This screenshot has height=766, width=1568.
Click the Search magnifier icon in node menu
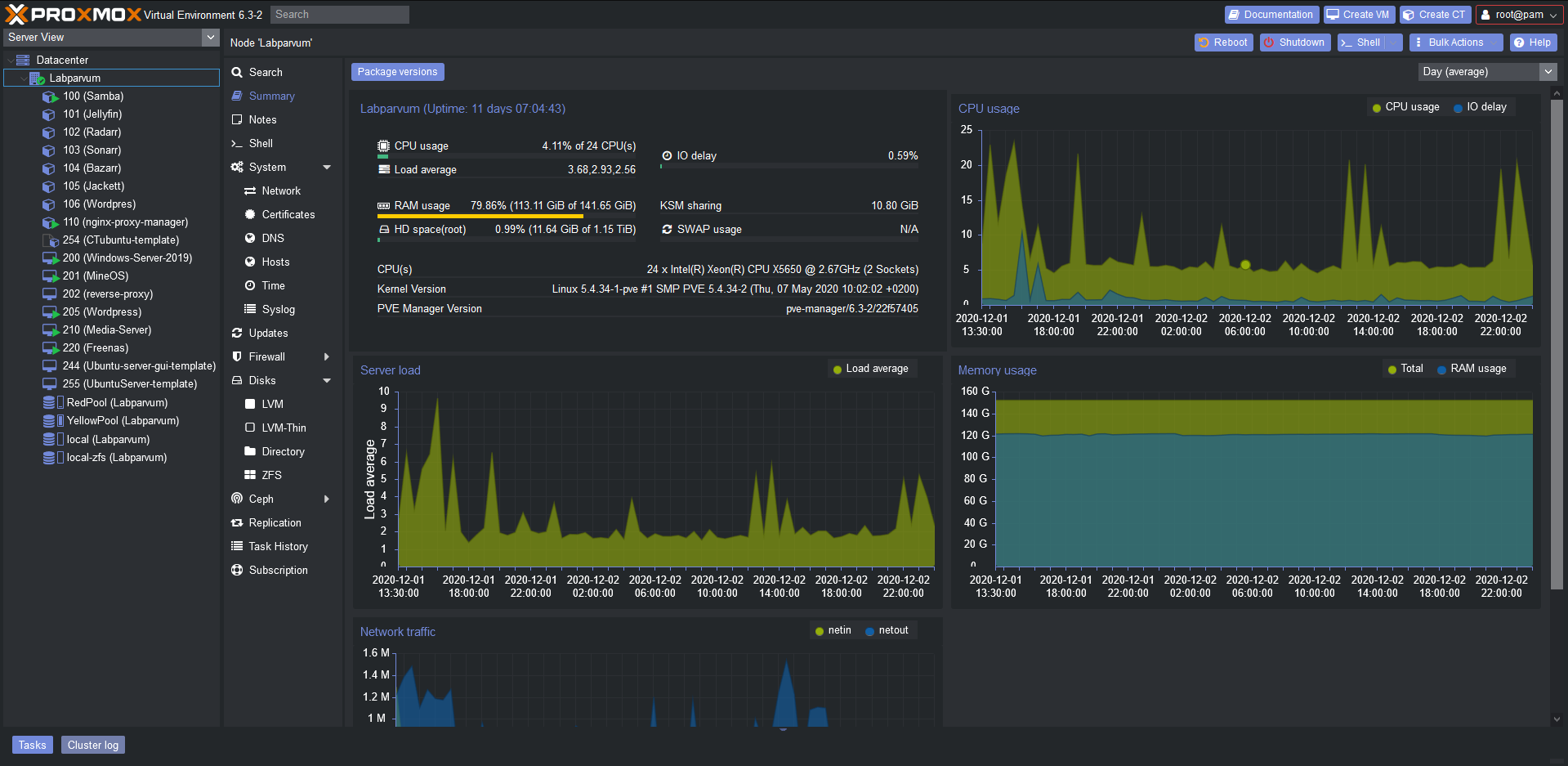(x=237, y=73)
